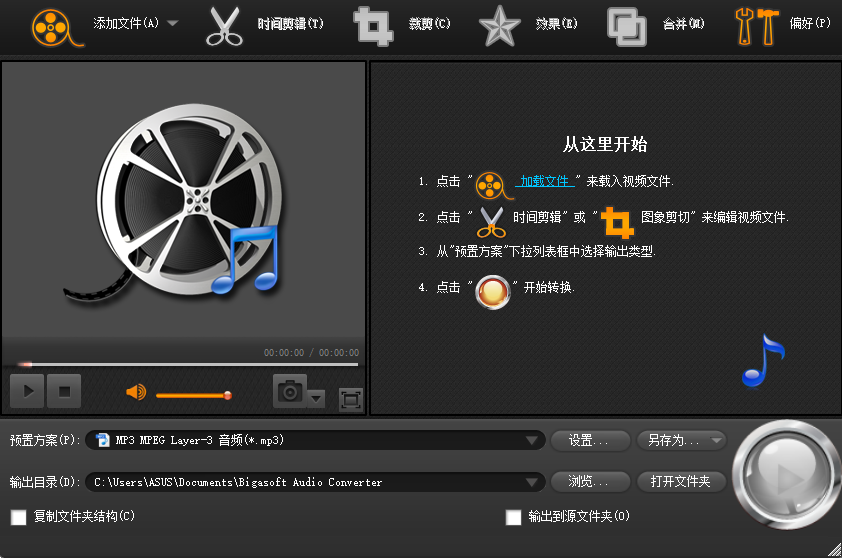This screenshot has width=842, height=558.
Task: Click the large film reel preview image
Action: 177,204
